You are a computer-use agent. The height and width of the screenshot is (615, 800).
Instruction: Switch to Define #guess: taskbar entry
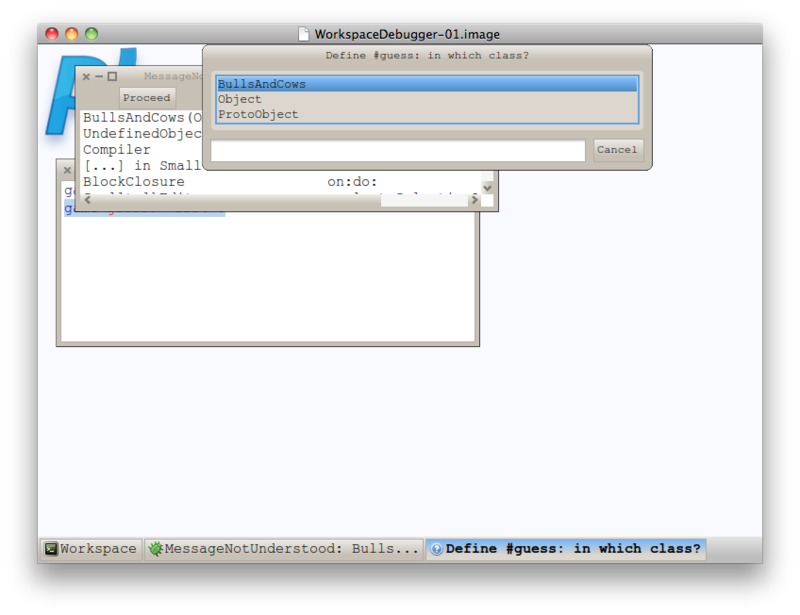[x=566, y=549]
